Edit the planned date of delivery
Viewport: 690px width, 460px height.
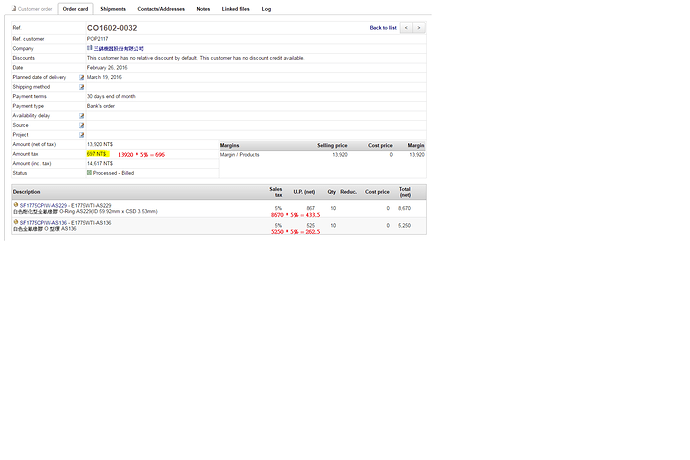pyautogui.click(x=82, y=77)
